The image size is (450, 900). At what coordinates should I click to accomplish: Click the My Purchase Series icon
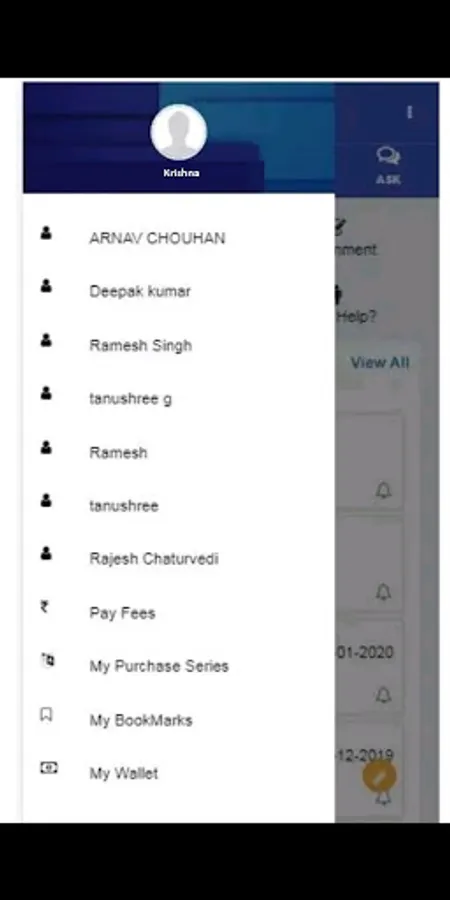[48, 660]
